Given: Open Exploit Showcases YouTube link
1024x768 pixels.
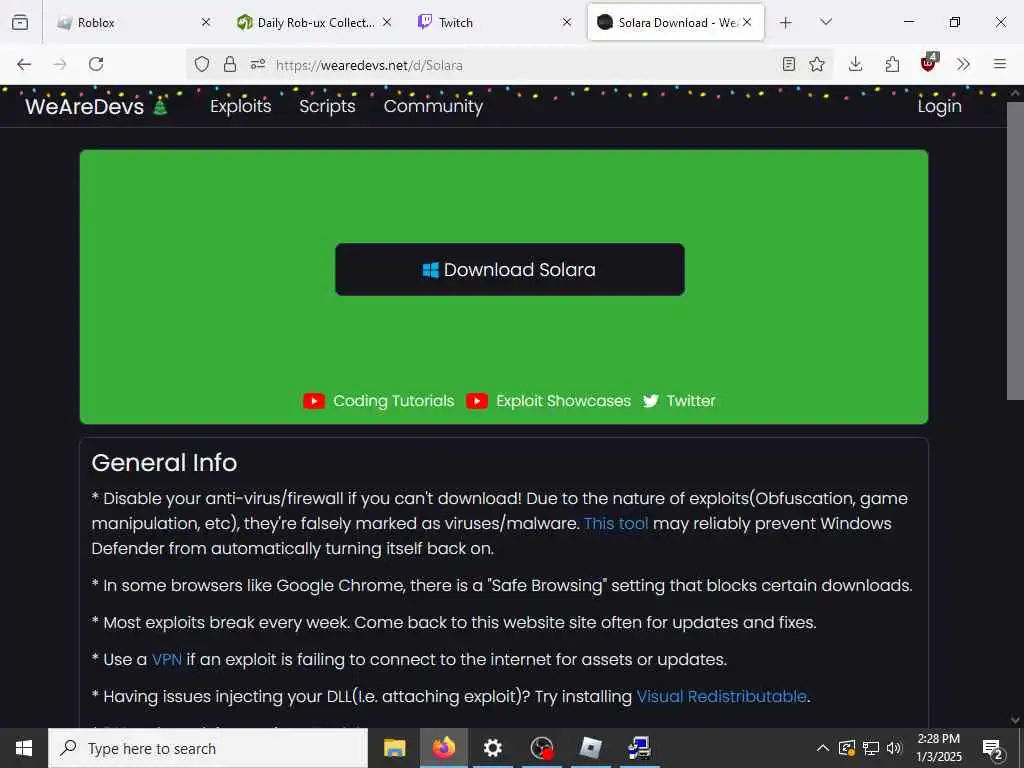Looking at the screenshot, I should 563,400.
